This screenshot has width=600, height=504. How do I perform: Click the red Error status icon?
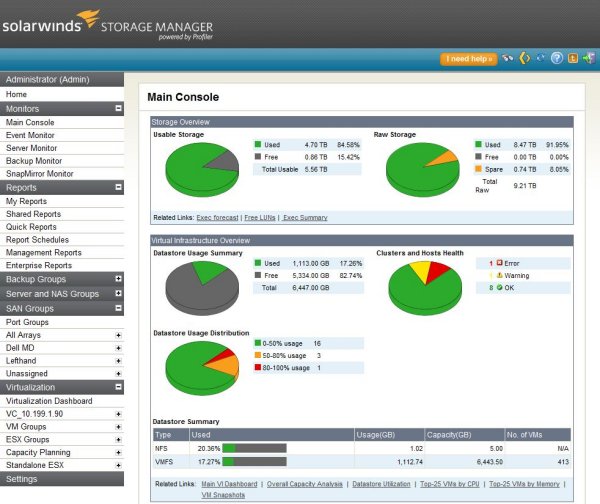[499, 263]
